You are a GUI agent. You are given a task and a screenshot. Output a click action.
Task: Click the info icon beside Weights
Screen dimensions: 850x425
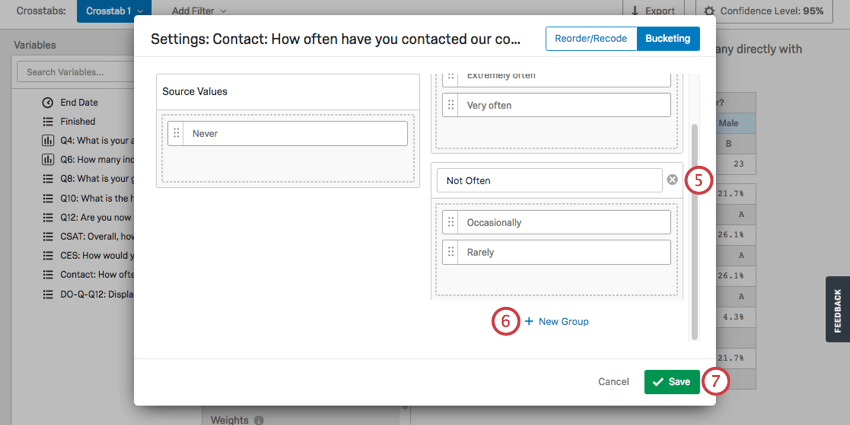point(258,420)
